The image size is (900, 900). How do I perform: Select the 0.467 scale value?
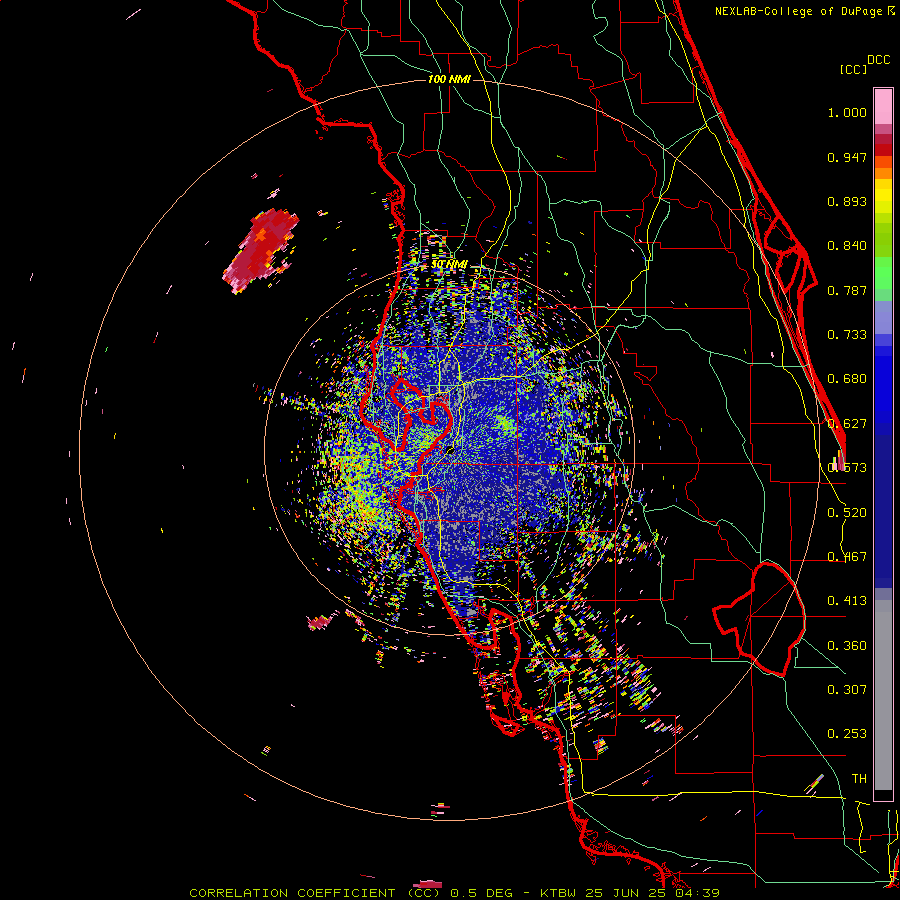tap(847, 557)
